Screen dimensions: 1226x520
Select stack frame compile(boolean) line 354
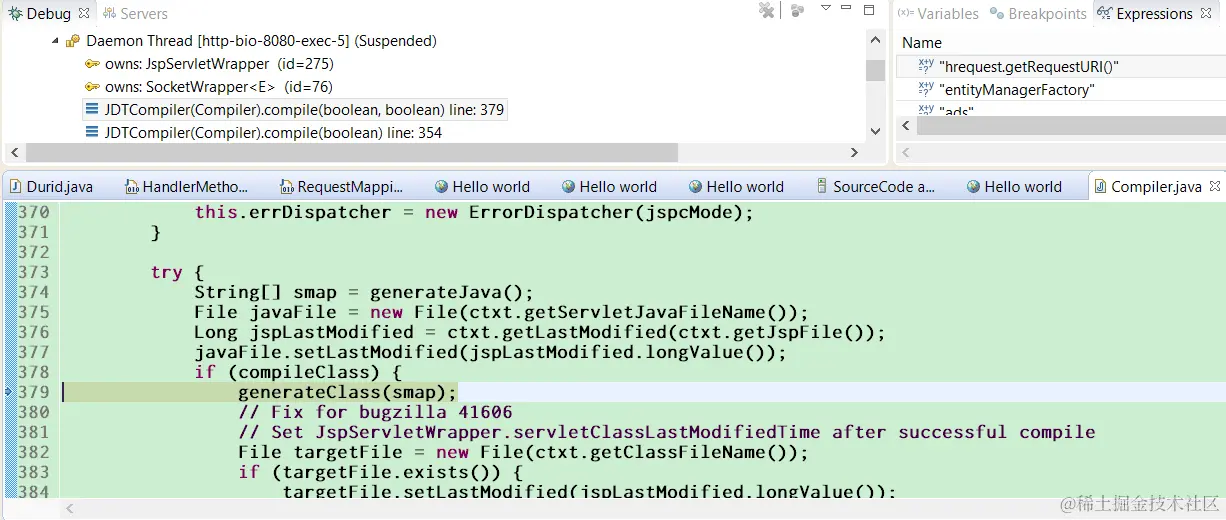coord(273,133)
